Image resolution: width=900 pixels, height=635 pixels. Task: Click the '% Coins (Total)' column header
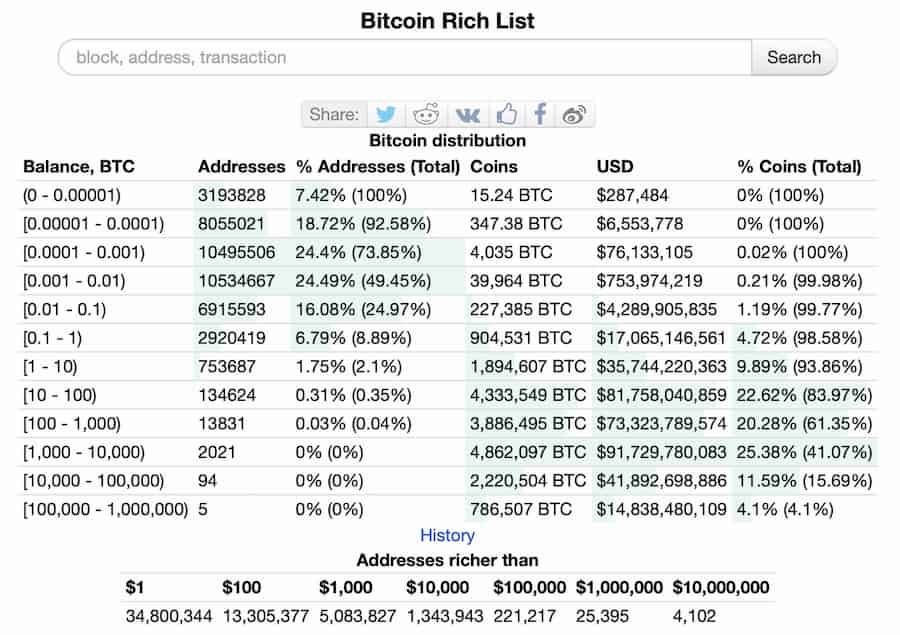(799, 167)
